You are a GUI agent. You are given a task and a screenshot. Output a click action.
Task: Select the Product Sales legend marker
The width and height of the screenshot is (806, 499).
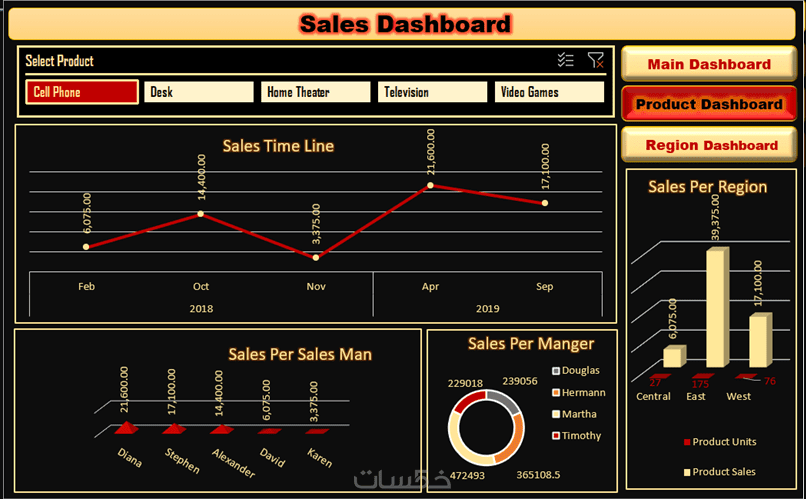click(687, 472)
